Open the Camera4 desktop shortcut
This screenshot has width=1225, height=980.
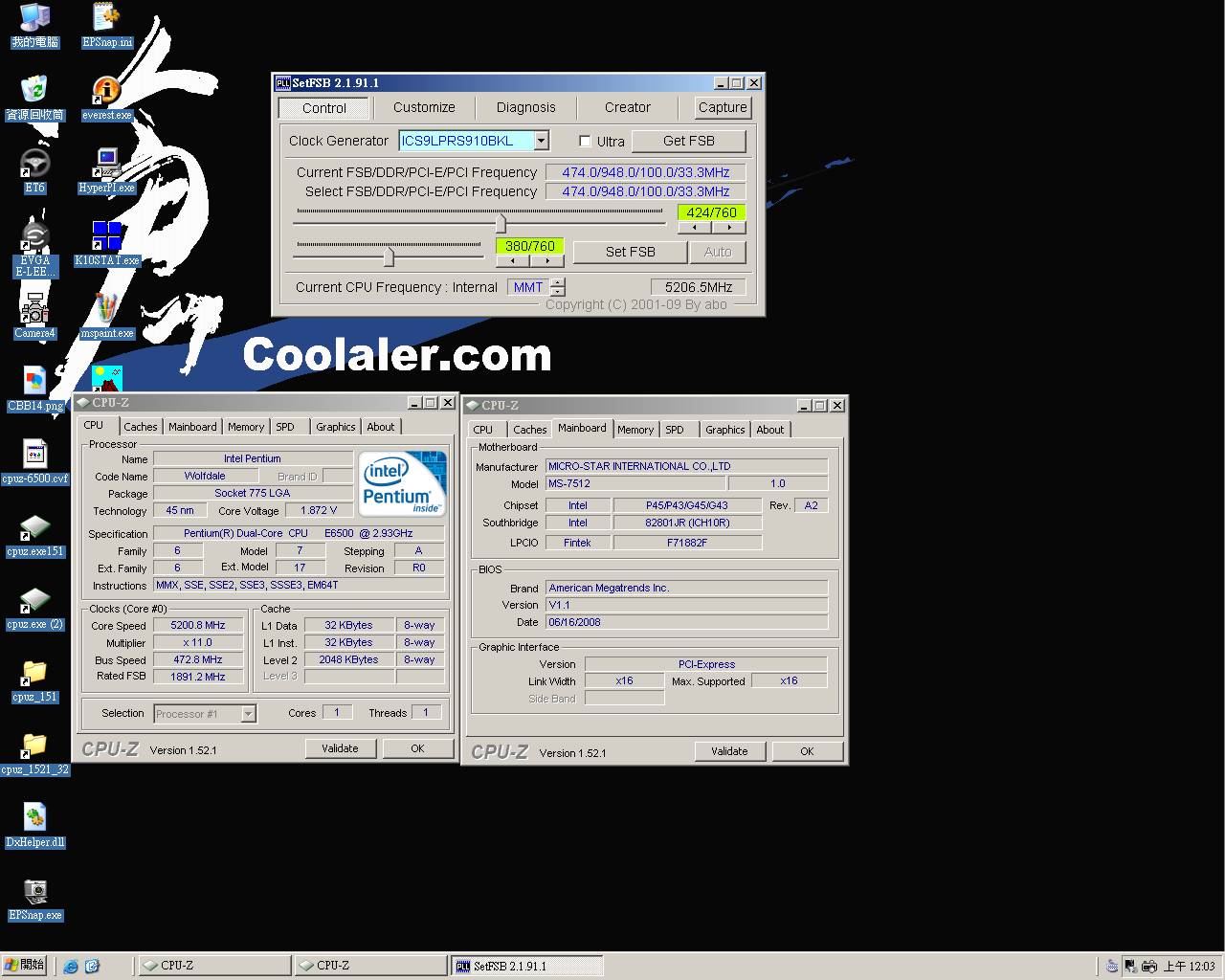click(35, 317)
